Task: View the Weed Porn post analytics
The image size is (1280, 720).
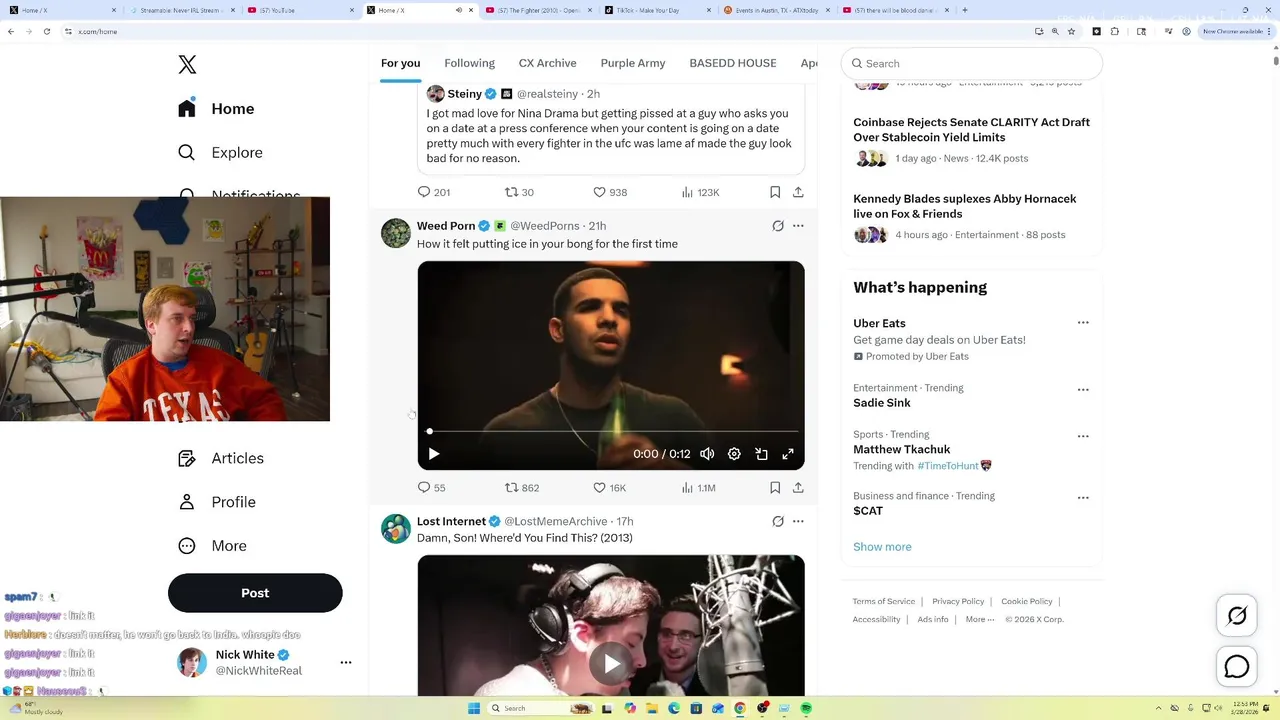Action: click(x=698, y=488)
